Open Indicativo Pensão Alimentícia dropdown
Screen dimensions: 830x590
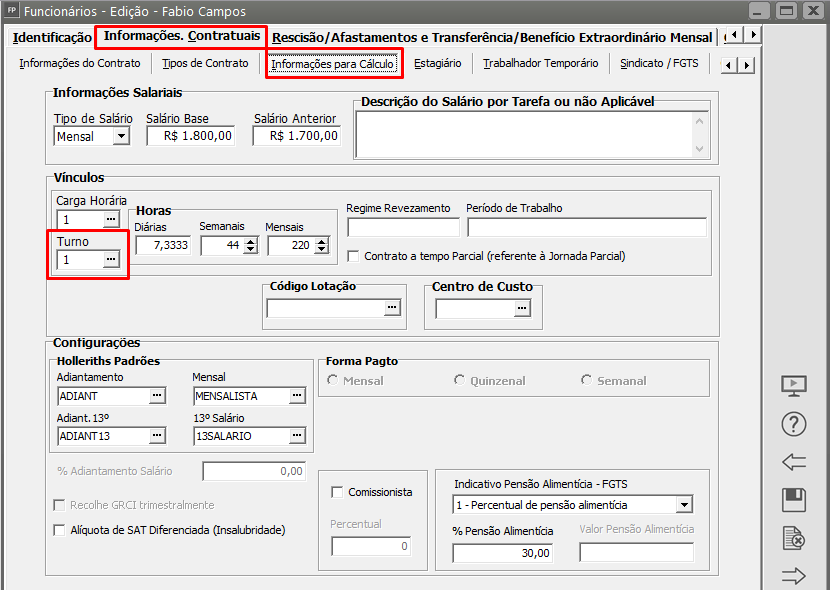(683, 505)
